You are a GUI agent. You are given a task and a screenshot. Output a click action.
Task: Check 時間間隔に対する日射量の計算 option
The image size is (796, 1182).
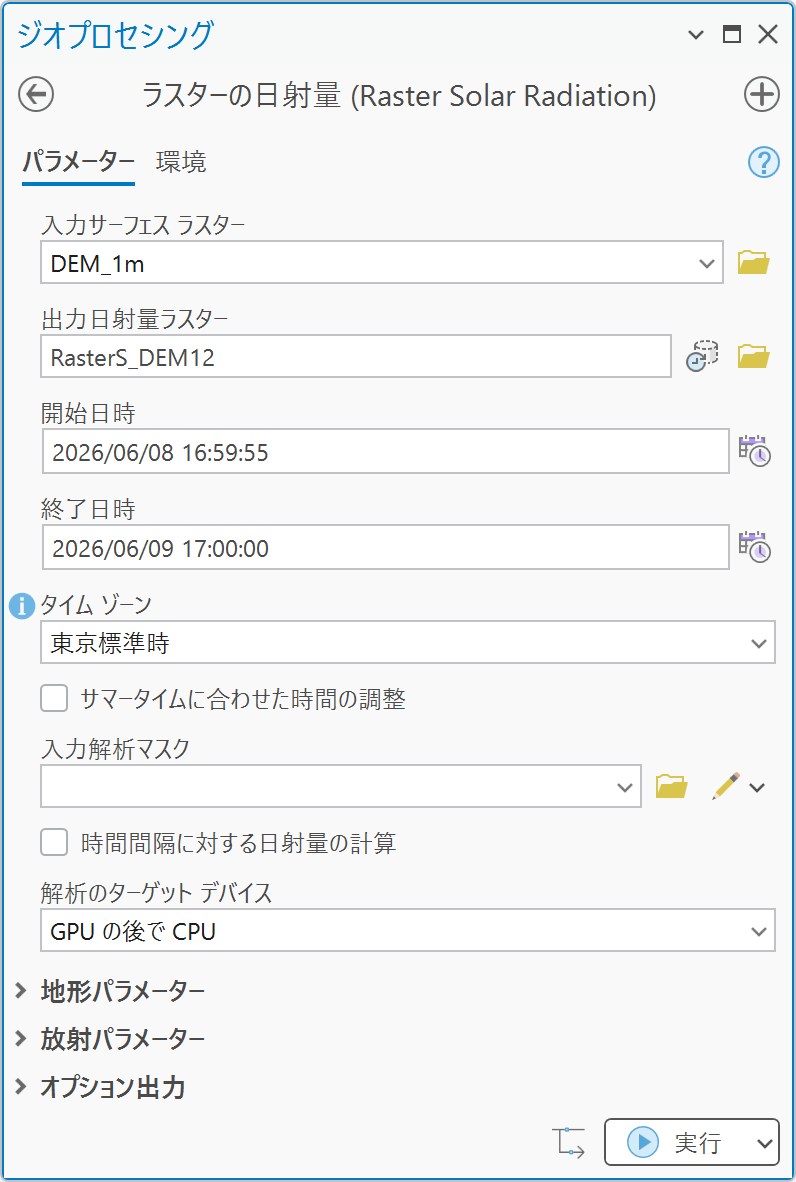pyautogui.click(x=54, y=842)
